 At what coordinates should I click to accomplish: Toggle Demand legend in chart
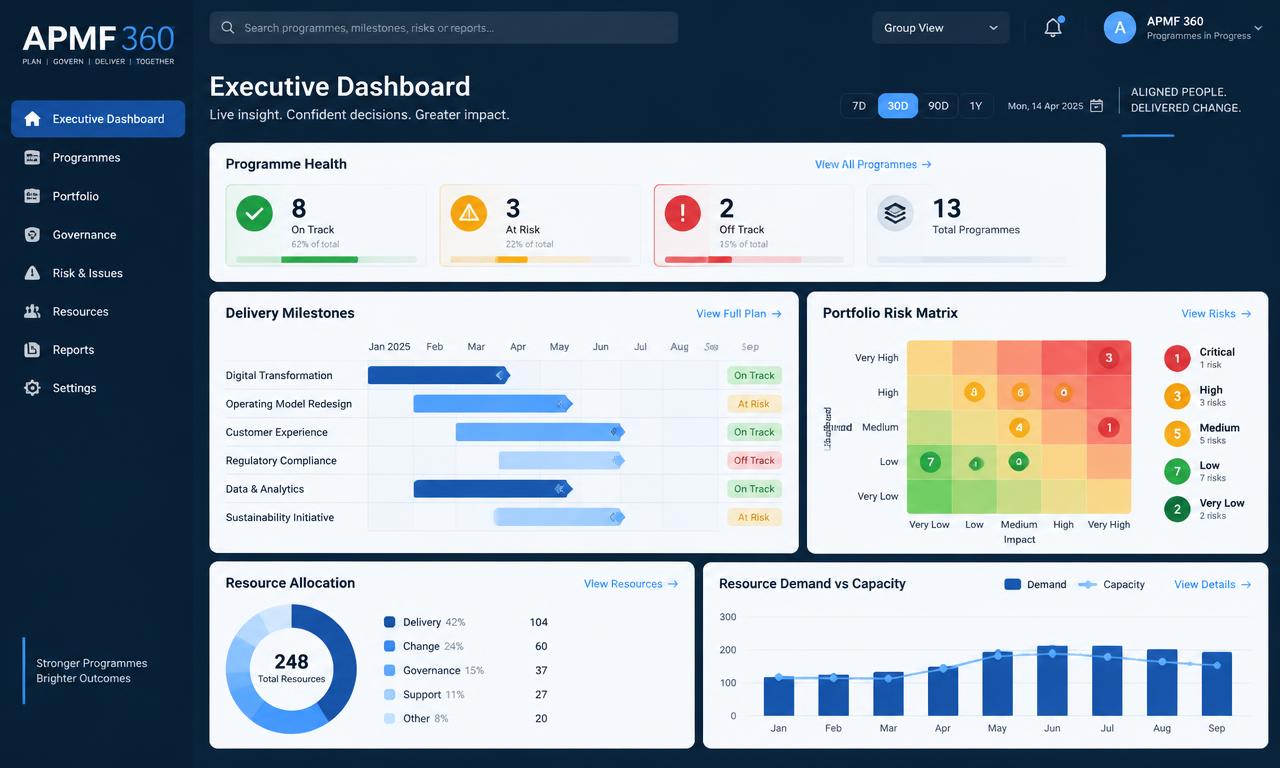click(1035, 585)
